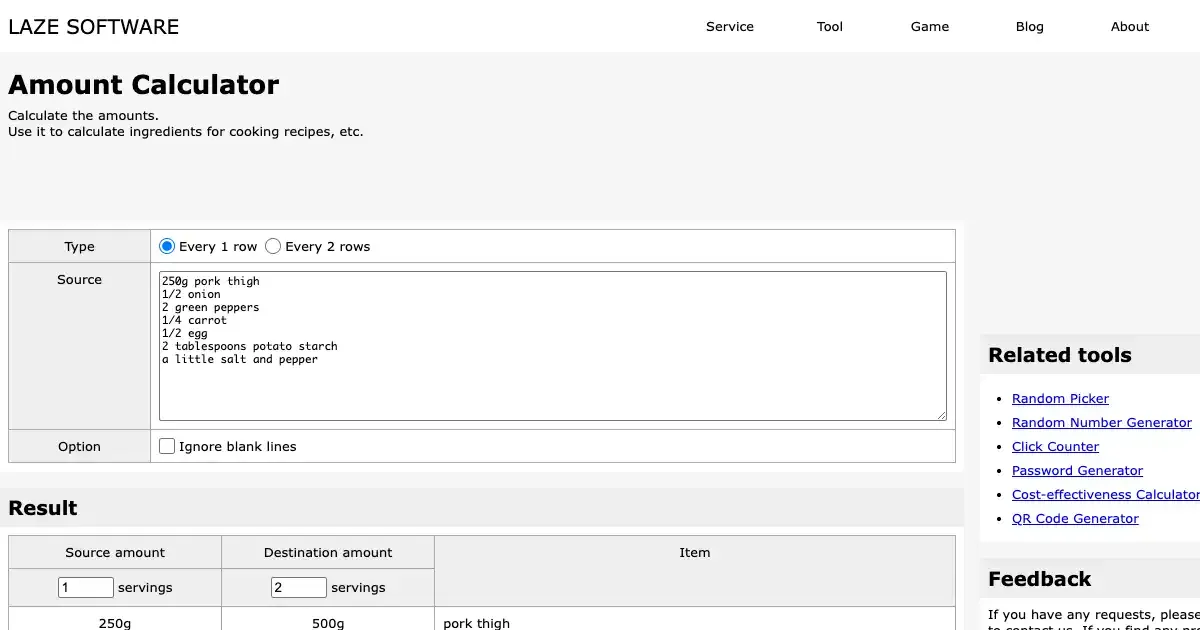Select the Every 2 rows option
The height and width of the screenshot is (630, 1200).
point(273,246)
